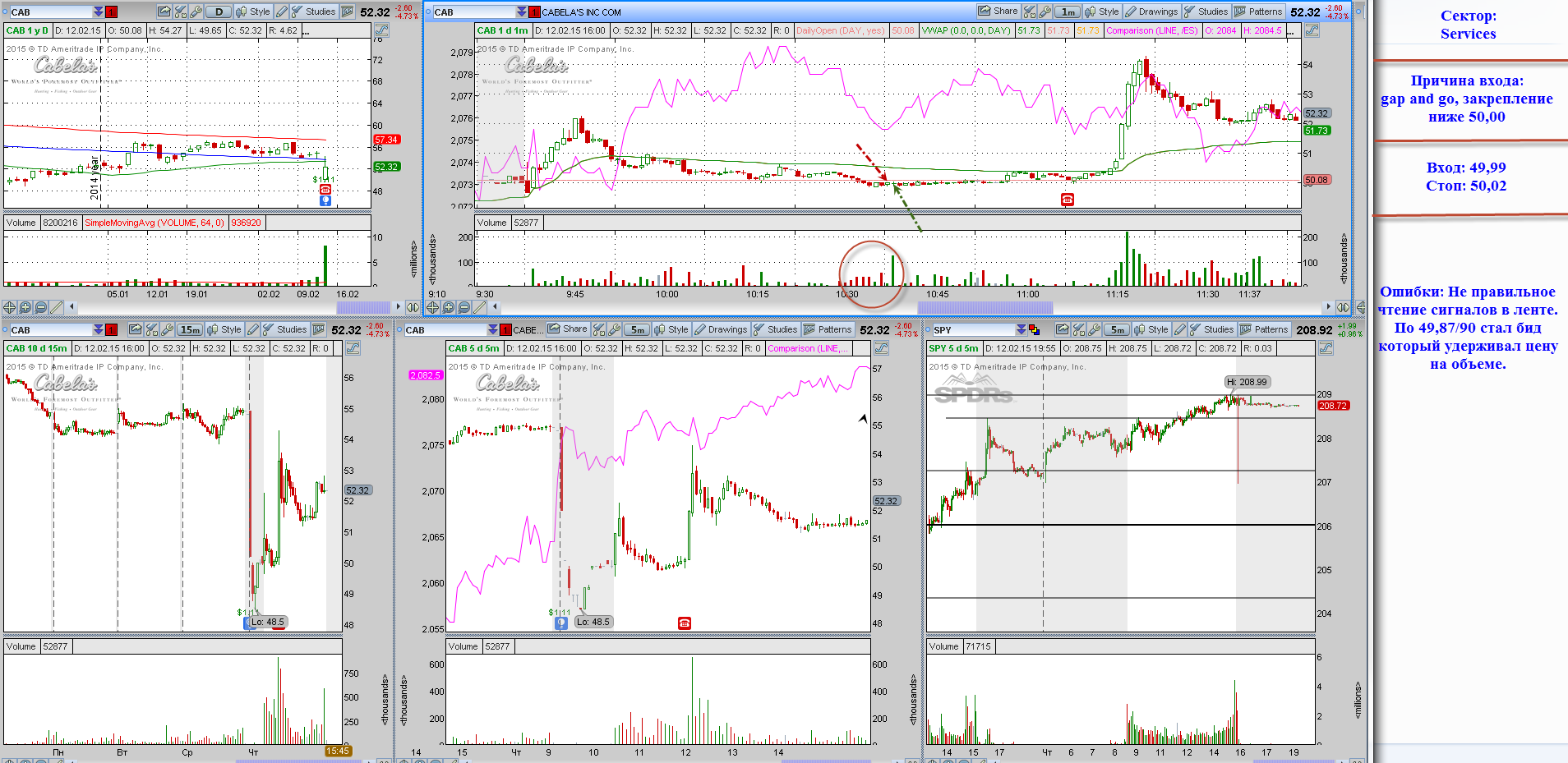Click the horizontal scrollbar thumb under 1m chart
This screenshot has width=1568, height=763.
point(985,307)
